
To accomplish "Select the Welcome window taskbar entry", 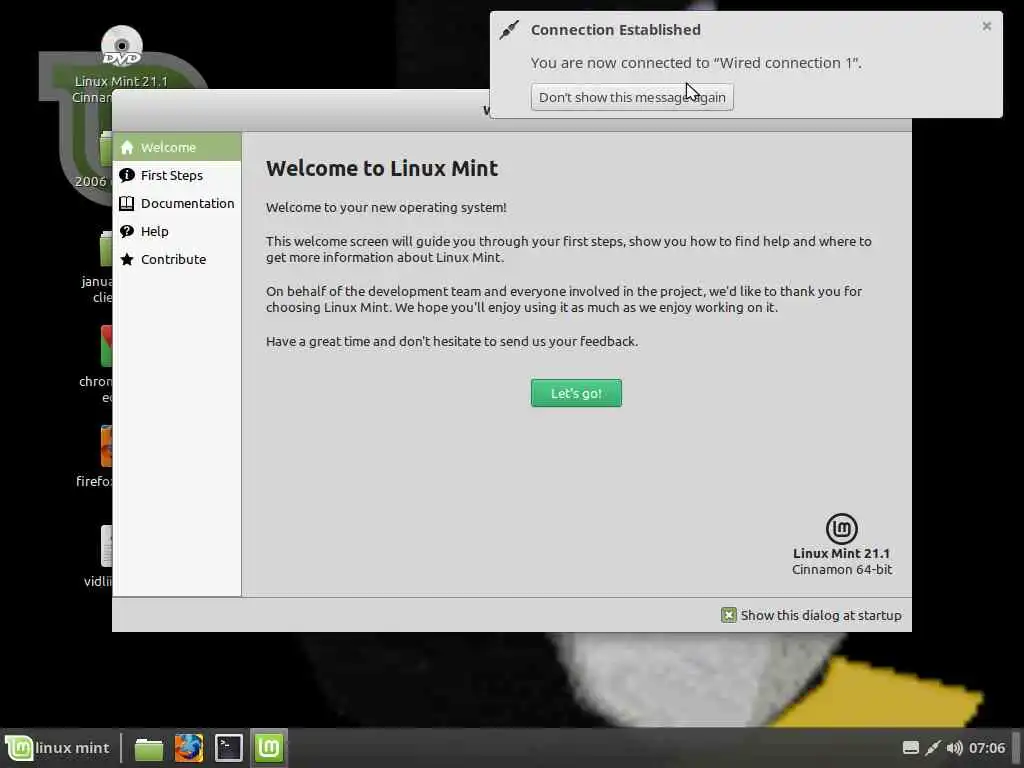I will coord(268,748).
